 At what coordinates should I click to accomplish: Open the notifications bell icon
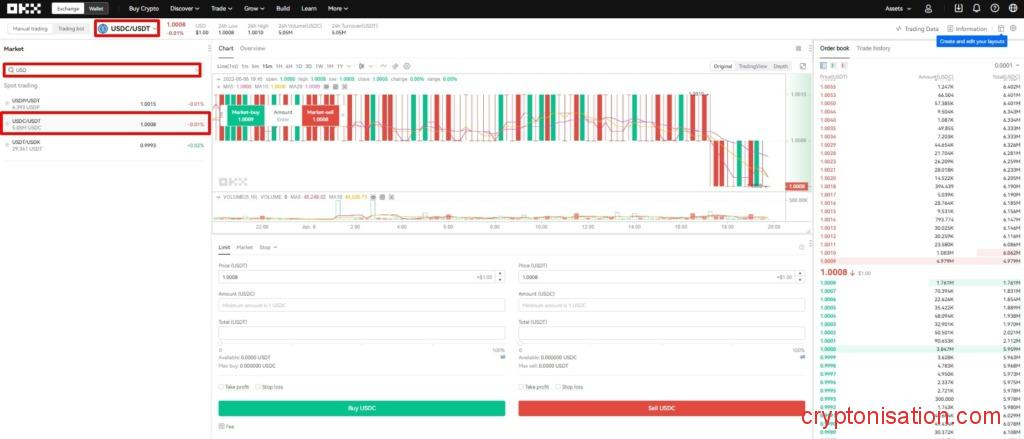[x=978, y=8]
